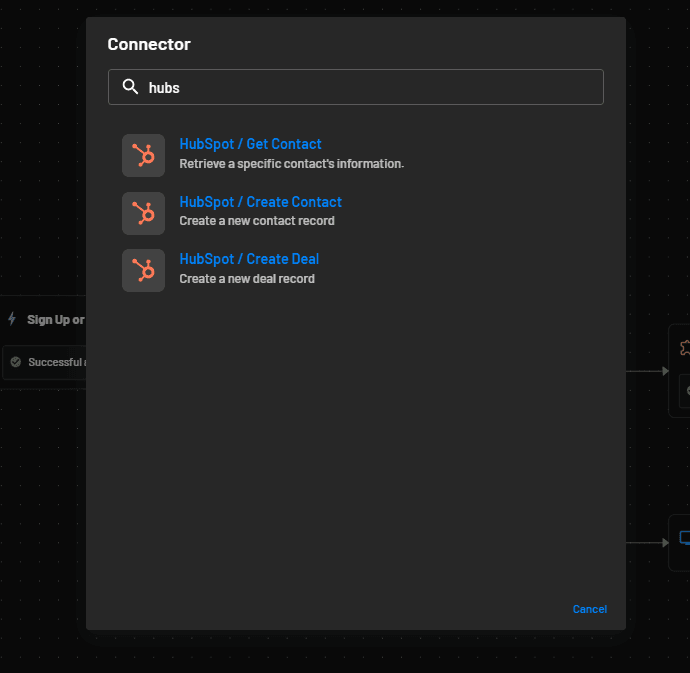Image resolution: width=690 pixels, height=673 pixels.
Task: Focus the connector search field containing "hubs"
Action: pyautogui.click(x=370, y=87)
